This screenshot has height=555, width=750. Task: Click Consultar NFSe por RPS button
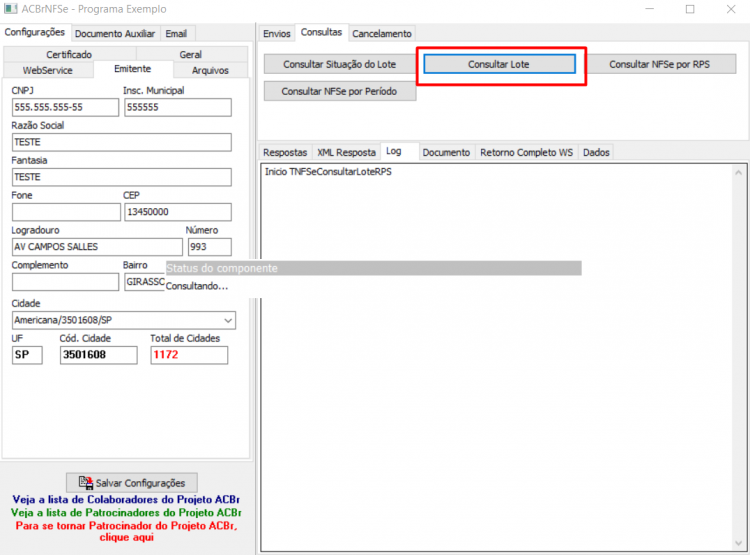(660, 64)
